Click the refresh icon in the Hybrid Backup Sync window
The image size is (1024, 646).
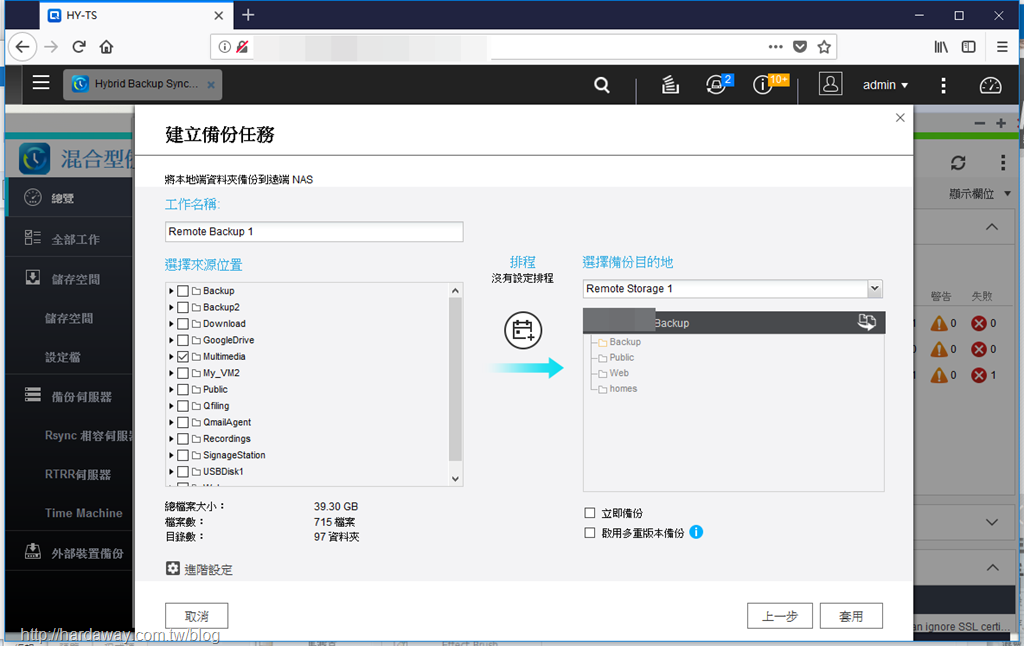point(958,163)
